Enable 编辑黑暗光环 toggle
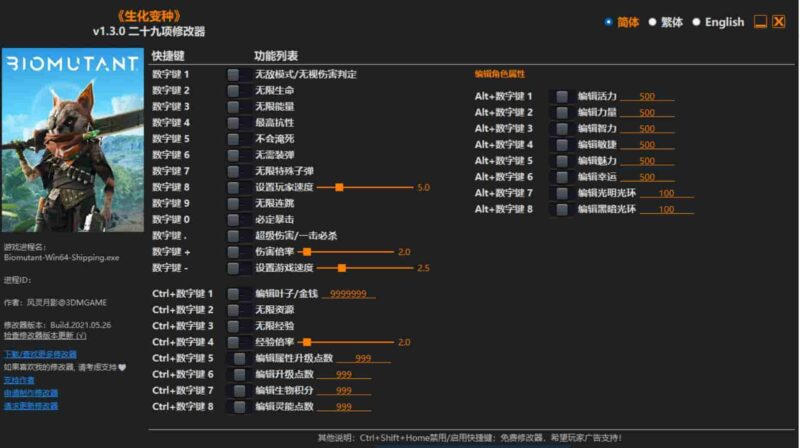The height and width of the screenshot is (448, 800). 562,209
